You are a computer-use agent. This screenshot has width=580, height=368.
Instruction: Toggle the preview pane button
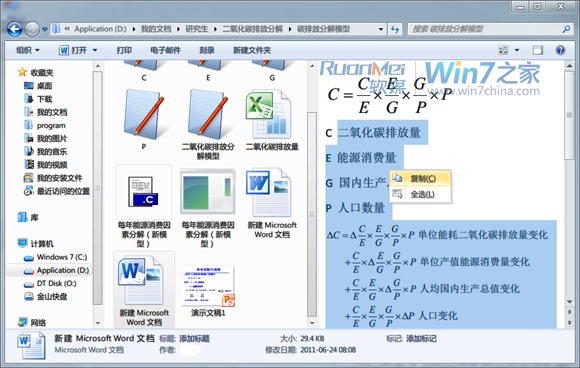pyautogui.click(x=538, y=50)
